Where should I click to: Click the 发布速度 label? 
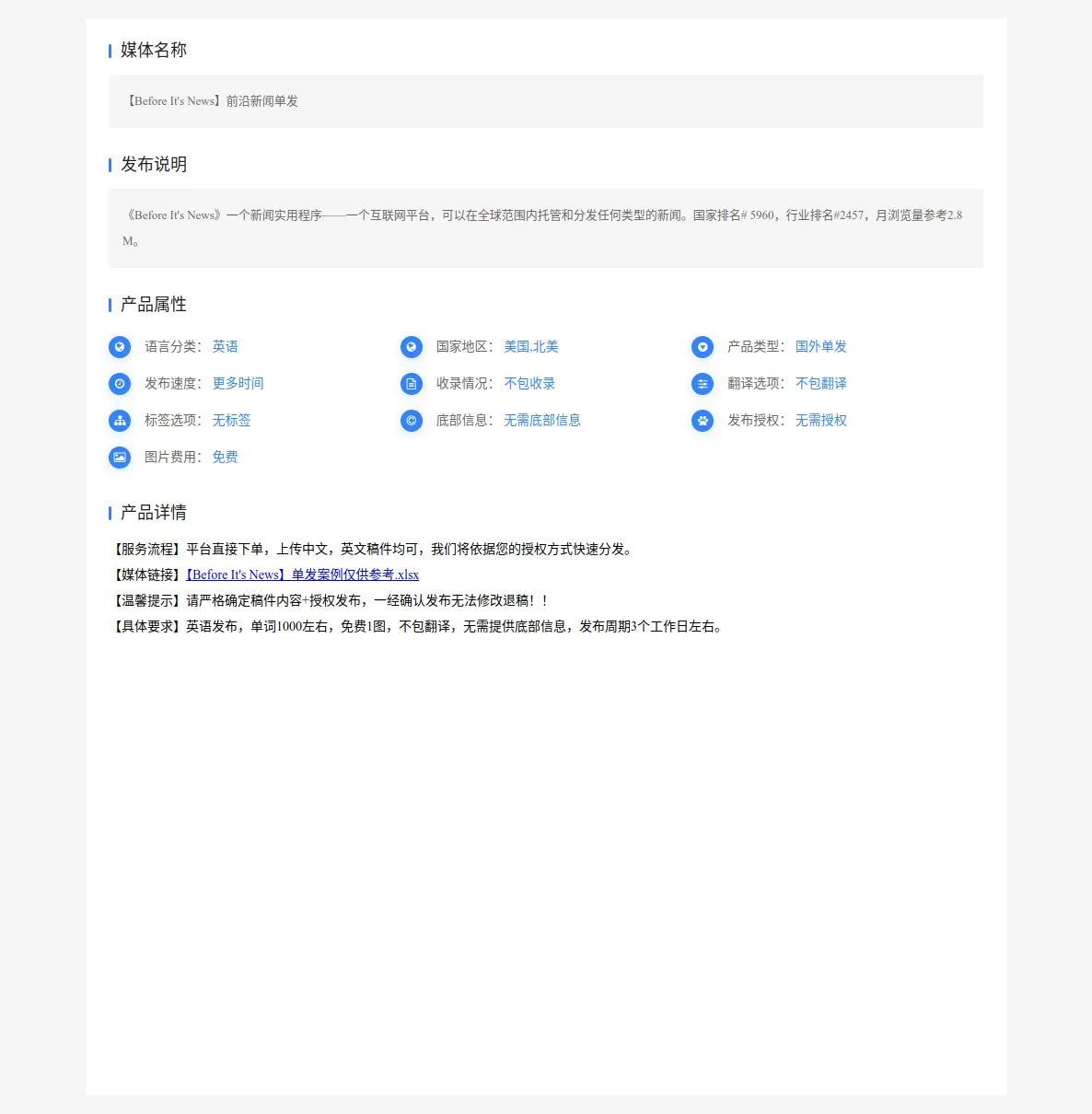coord(173,384)
